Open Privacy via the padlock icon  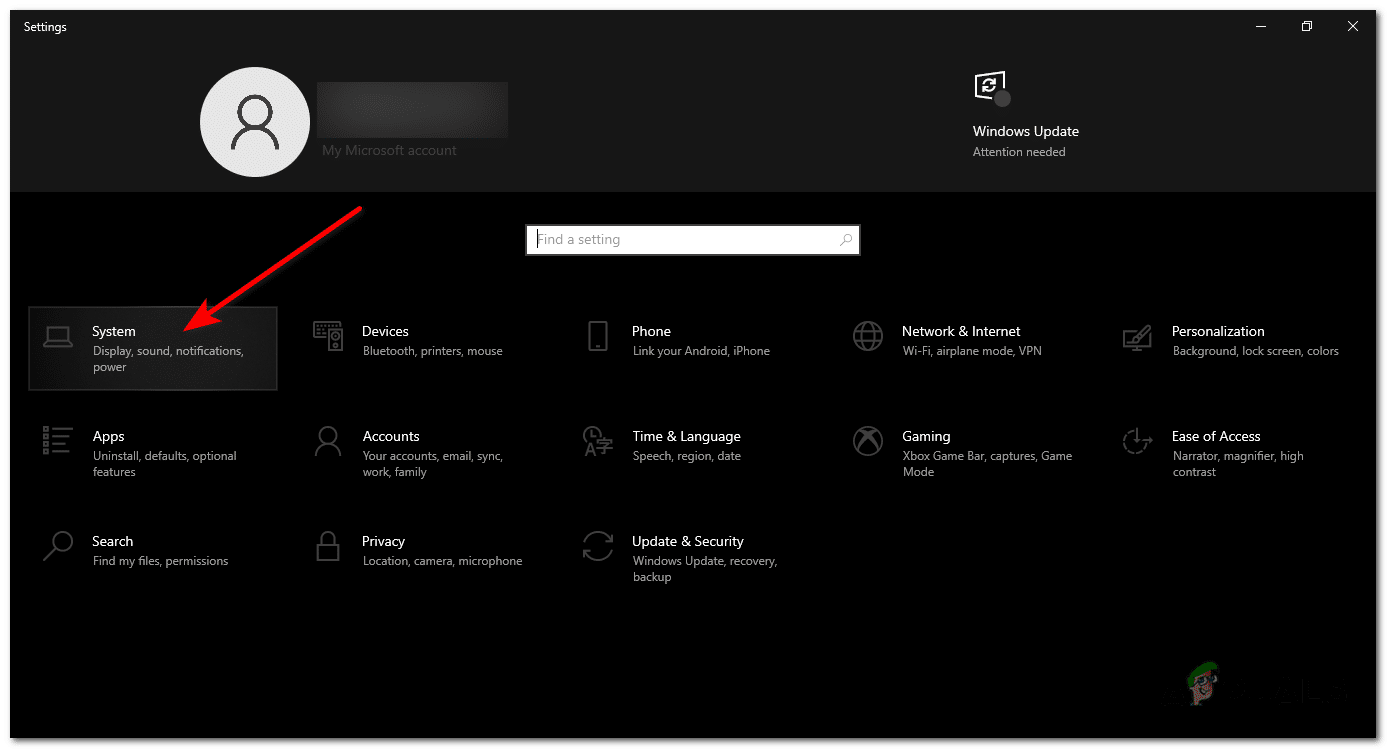tap(328, 548)
